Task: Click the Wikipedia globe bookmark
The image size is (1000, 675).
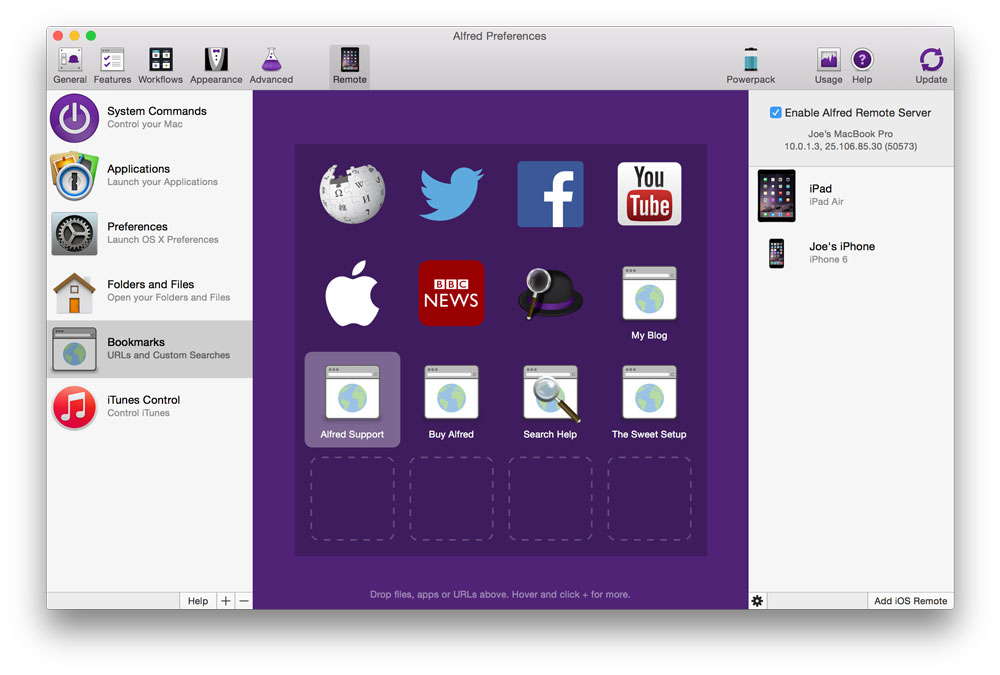Action: tap(352, 193)
